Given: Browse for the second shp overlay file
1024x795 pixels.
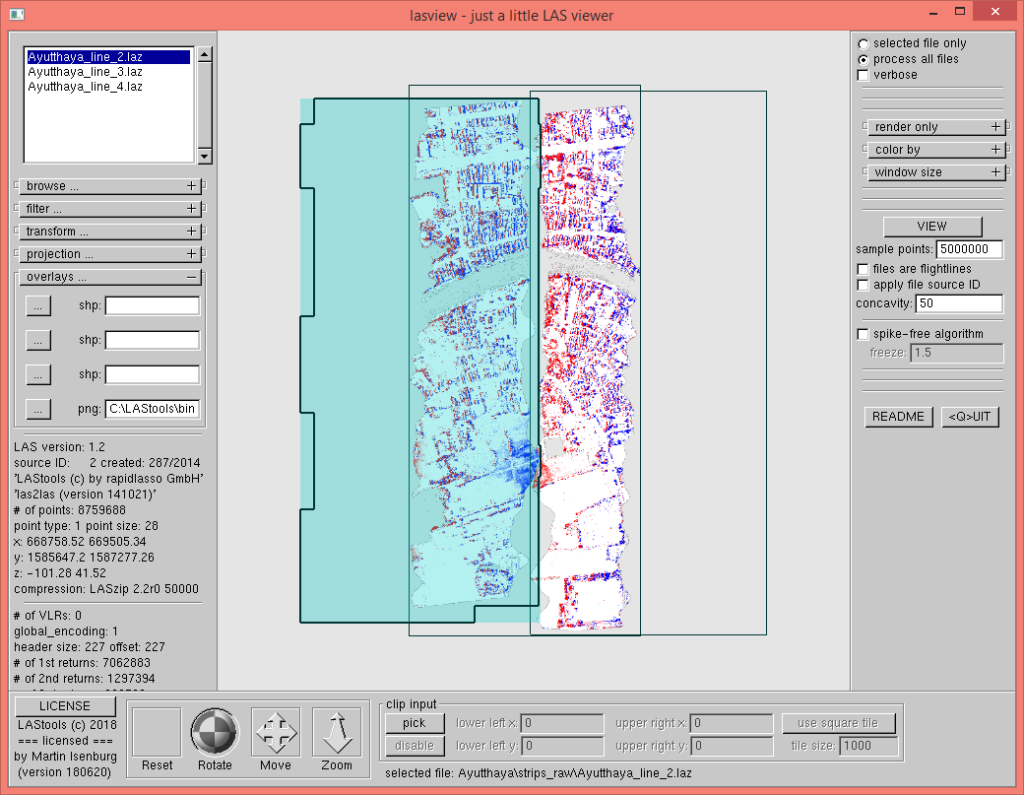Looking at the screenshot, I should click(37, 339).
